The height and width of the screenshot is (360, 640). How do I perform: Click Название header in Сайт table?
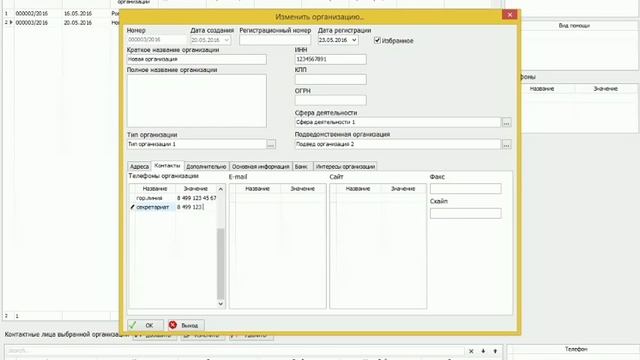click(358, 189)
